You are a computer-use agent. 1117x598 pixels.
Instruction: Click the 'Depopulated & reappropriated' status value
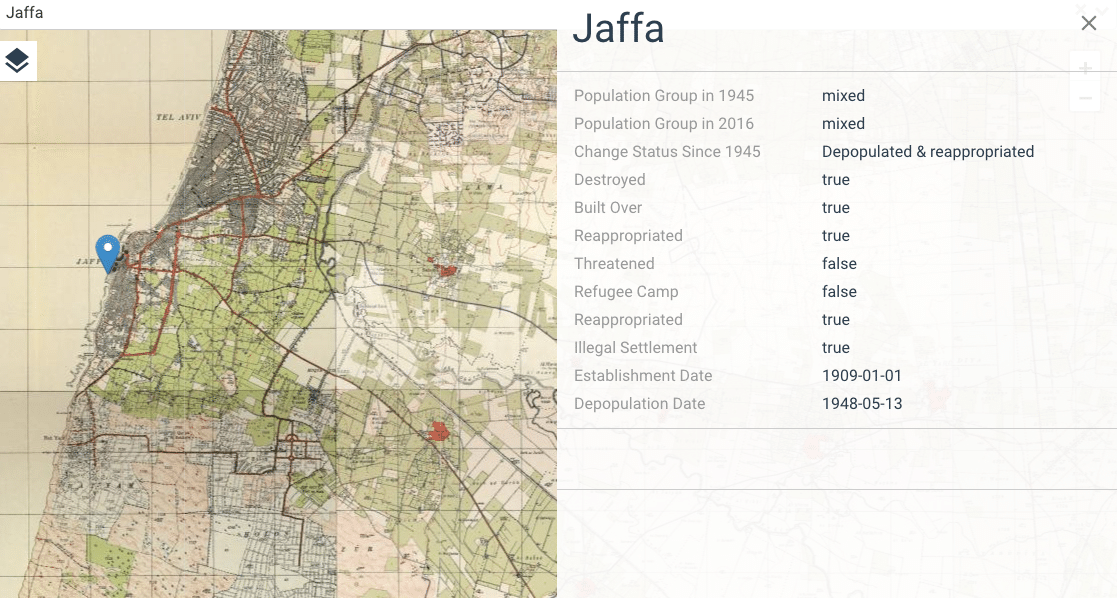point(927,151)
